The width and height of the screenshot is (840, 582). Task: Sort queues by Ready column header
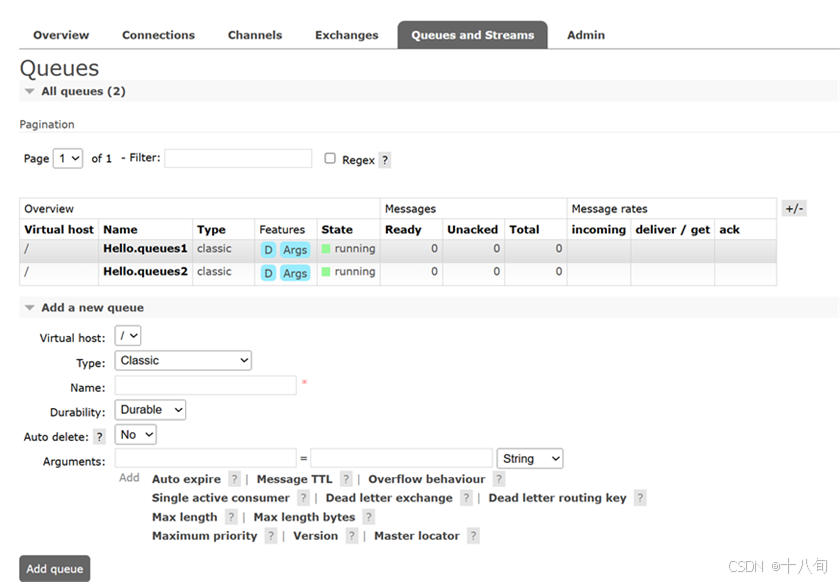click(403, 229)
